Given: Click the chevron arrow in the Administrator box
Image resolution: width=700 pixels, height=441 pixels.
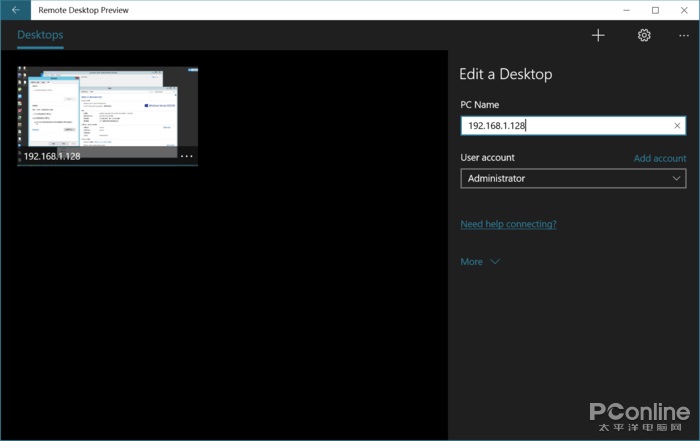Looking at the screenshot, I should pos(677,179).
